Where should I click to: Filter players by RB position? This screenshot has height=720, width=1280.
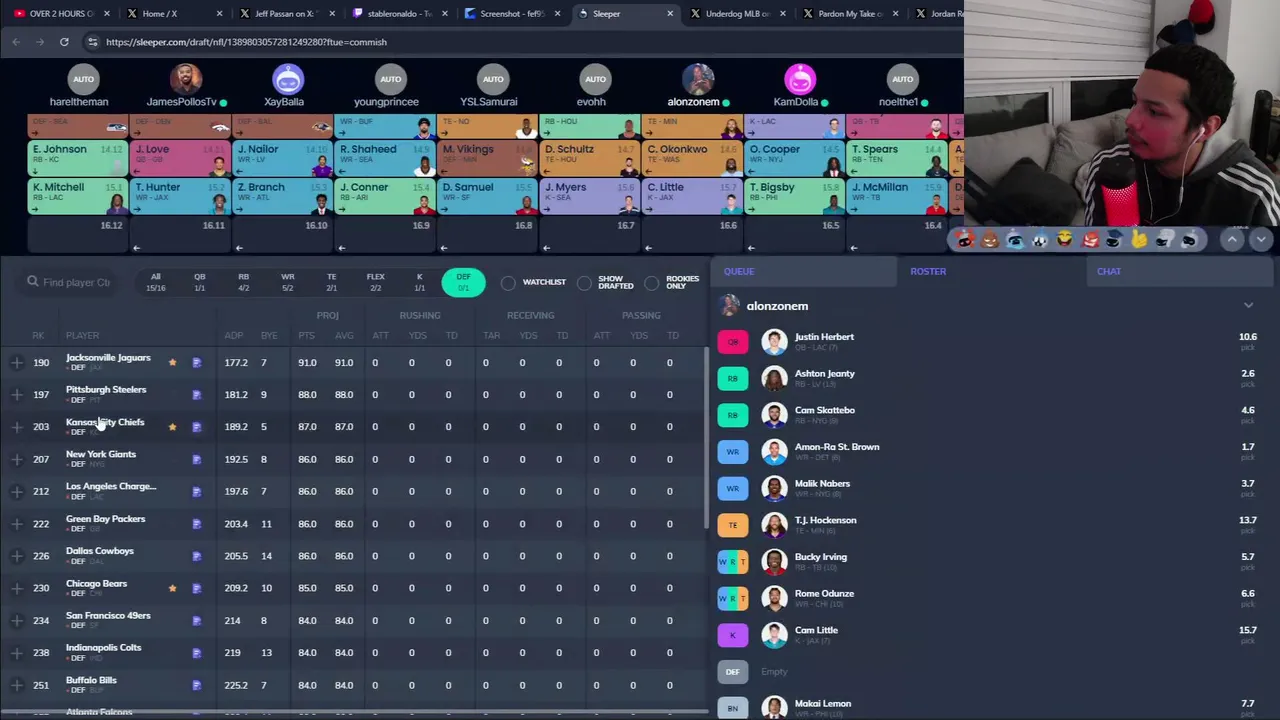click(x=243, y=282)
